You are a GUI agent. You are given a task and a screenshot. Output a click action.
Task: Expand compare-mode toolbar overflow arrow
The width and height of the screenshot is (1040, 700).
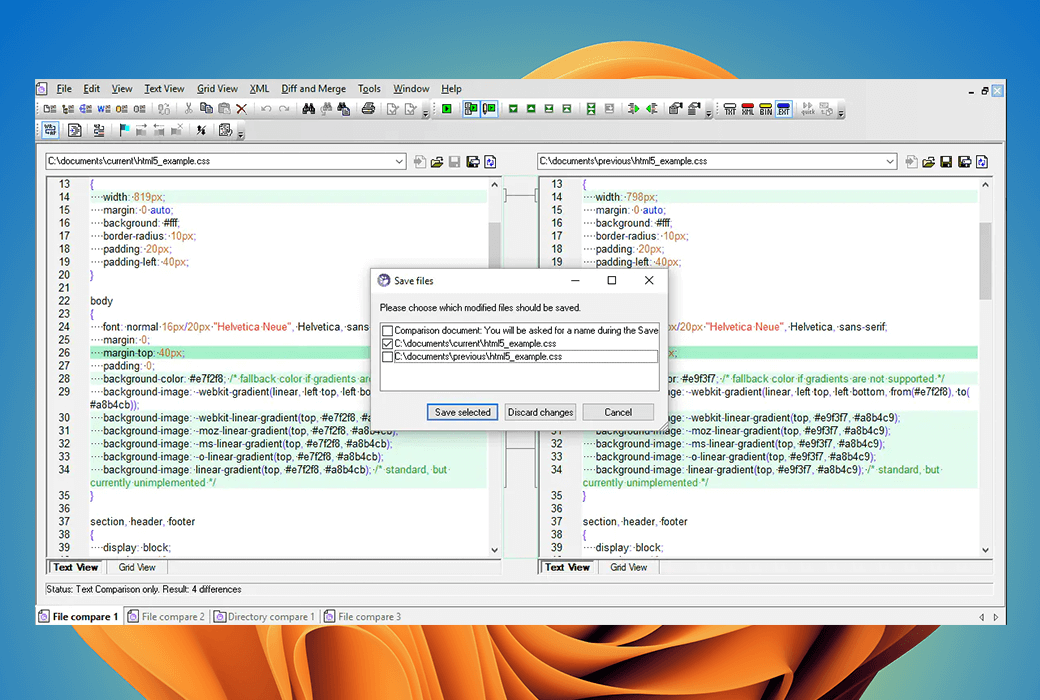[841, 113]
